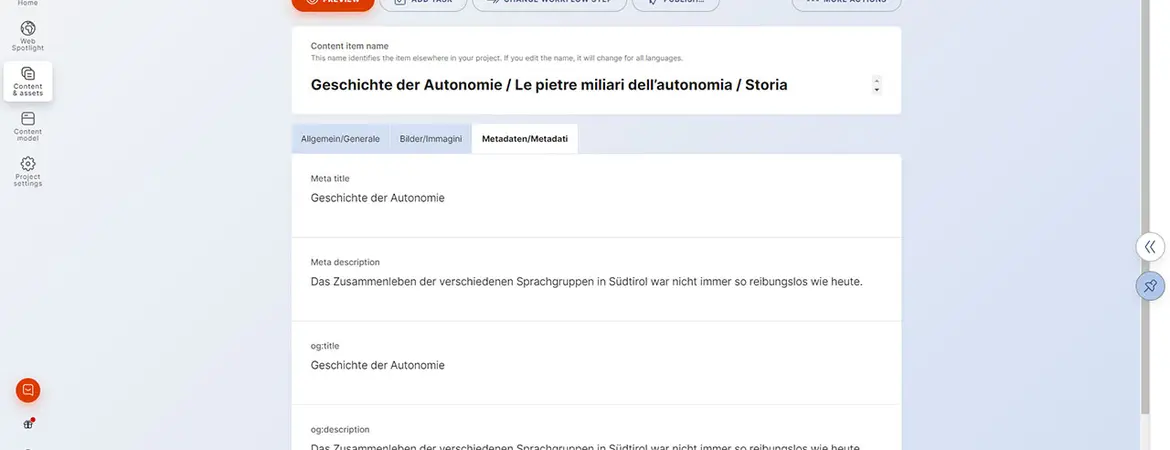Image resolution: width=1170 pixels, height=450 pixels.
Task: Switch to the Bilder/Immagini tab
Action: tap(430, 139)
